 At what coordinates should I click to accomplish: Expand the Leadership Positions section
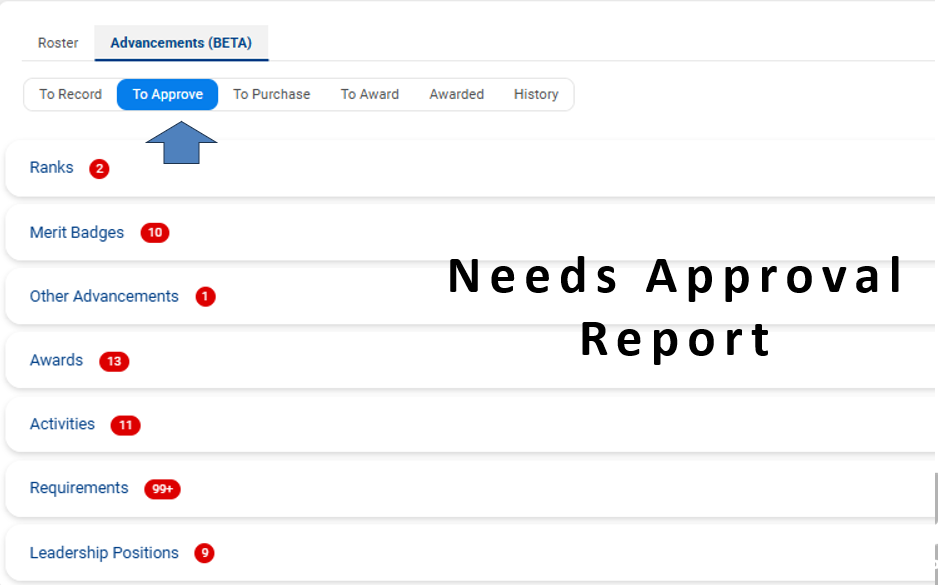[x=104, y=553]
